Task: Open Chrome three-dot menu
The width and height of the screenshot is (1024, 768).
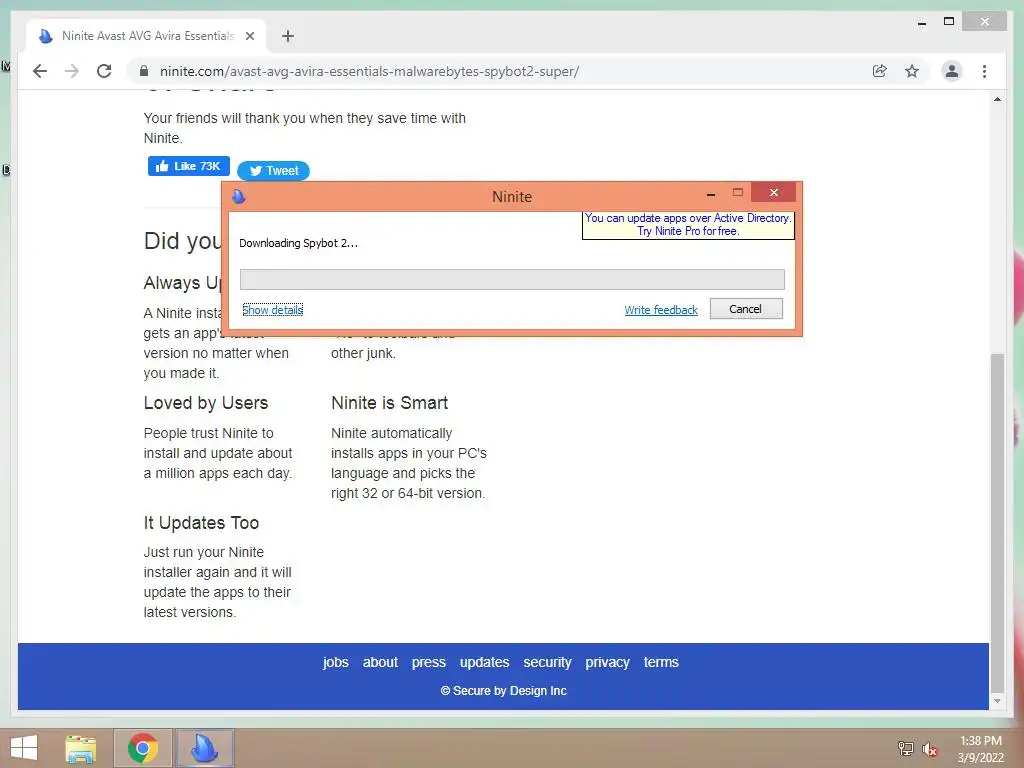Action: click(x=984, y=71)
